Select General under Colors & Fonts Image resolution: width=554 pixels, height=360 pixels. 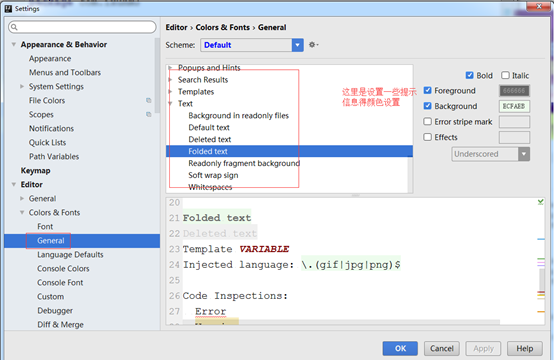[51, 241]
